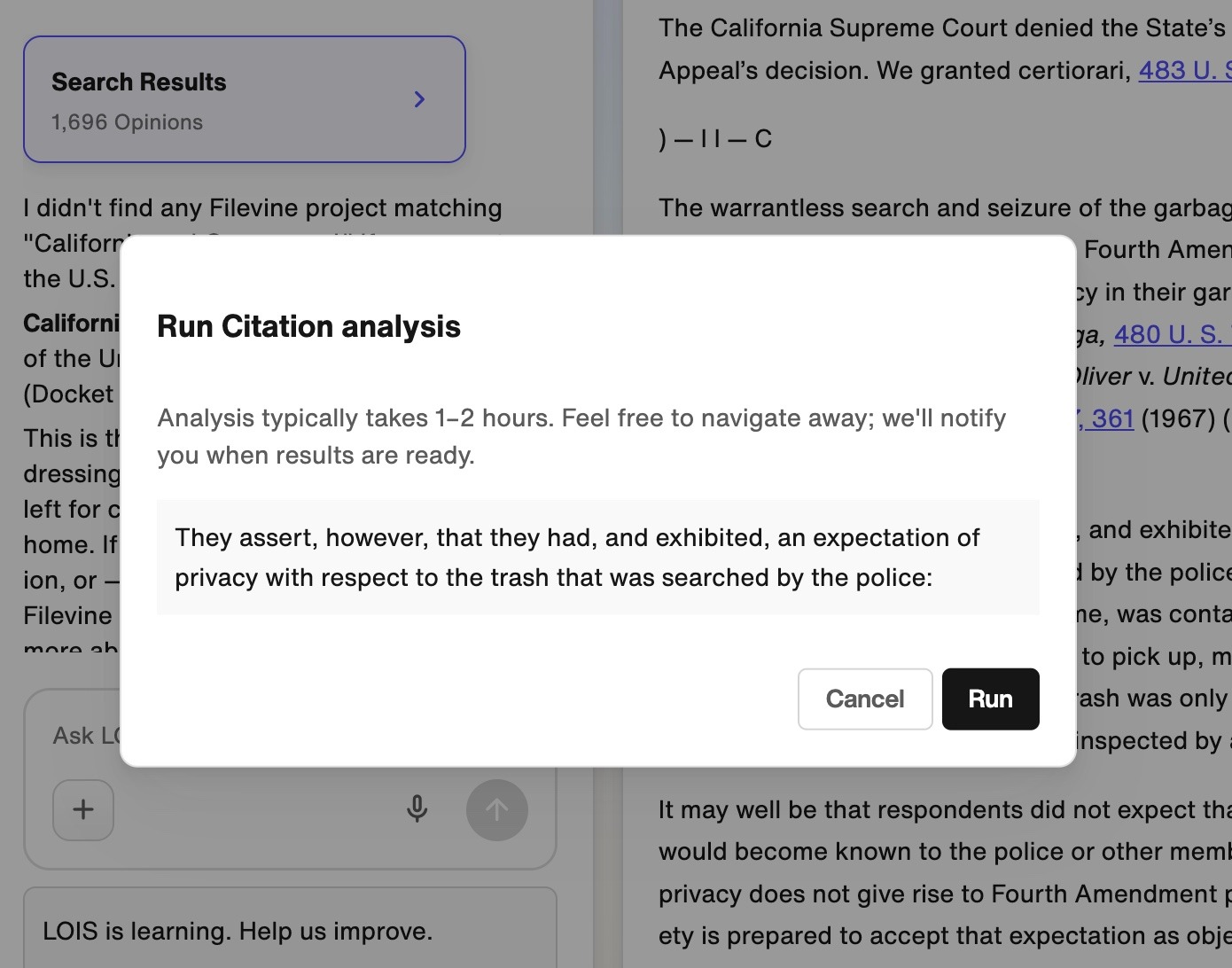The image size is (1232, 968).
Task: Click the quoted passage box in dialog
Action: (x=598, y=558)
